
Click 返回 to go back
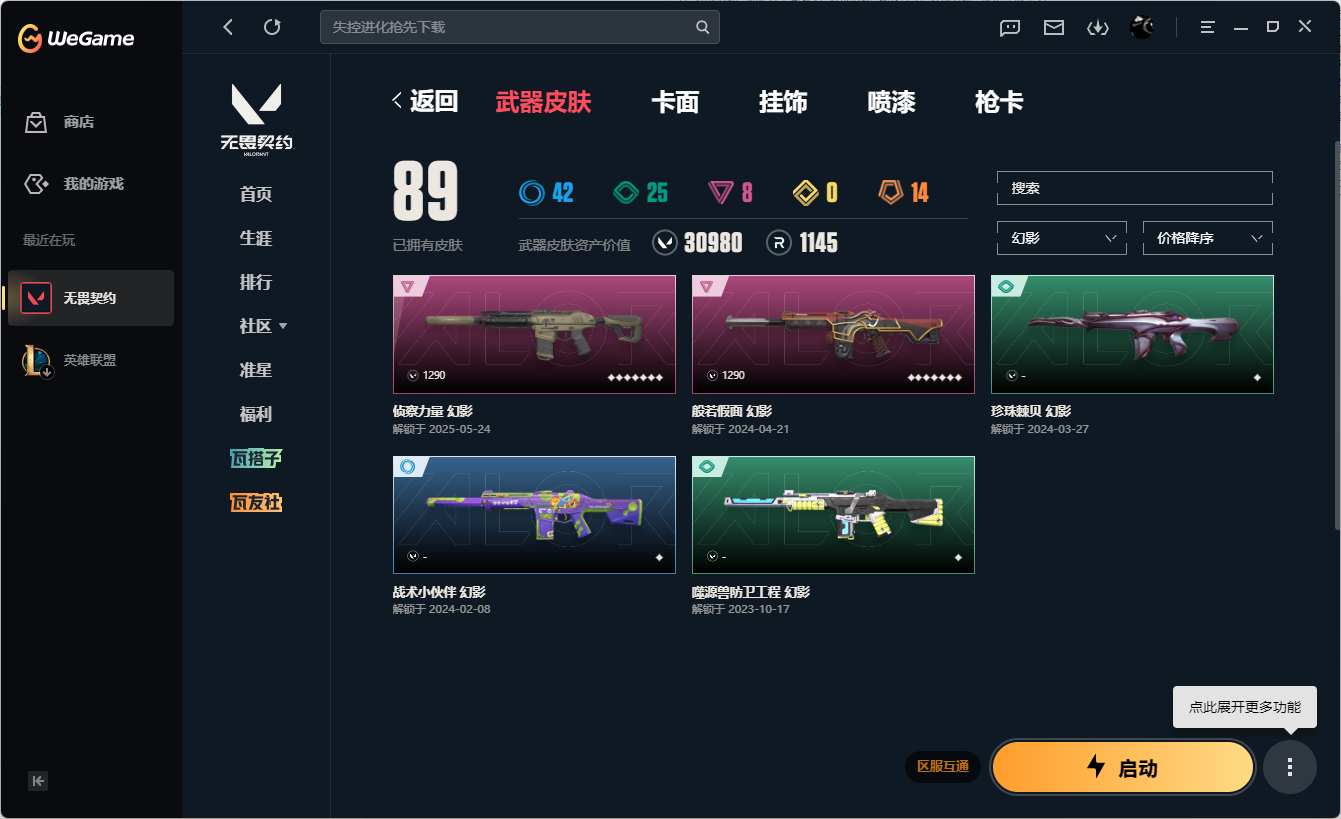(x=425, y=101)
